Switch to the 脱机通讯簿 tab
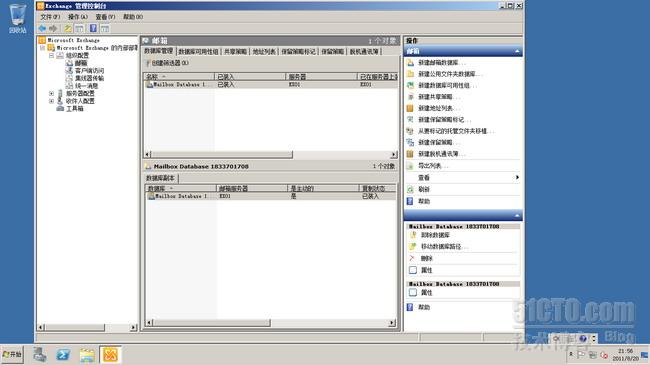This screenshot has height=365, width=650. (x=364, y=51)
